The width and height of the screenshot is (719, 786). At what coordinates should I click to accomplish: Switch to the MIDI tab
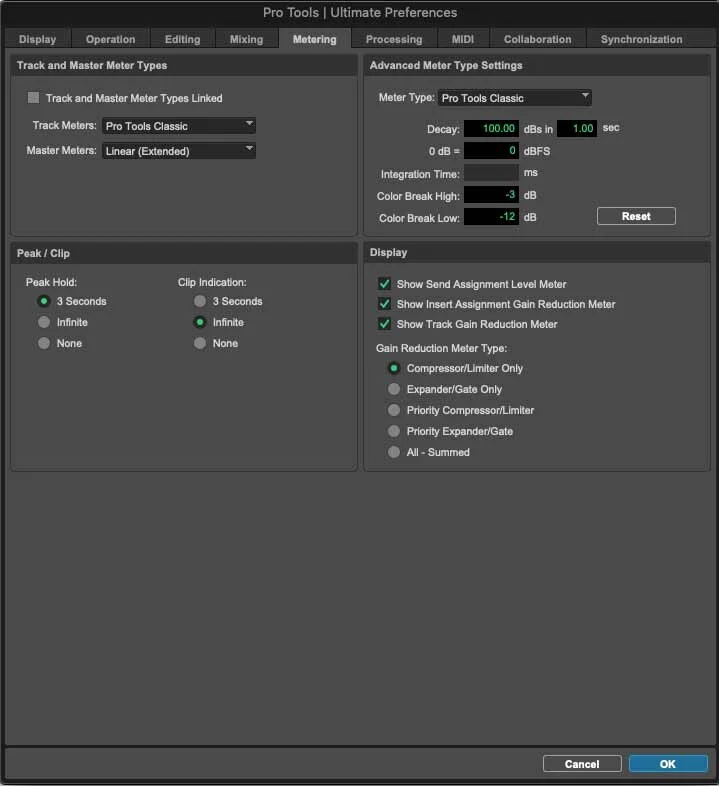pos(462,39)
